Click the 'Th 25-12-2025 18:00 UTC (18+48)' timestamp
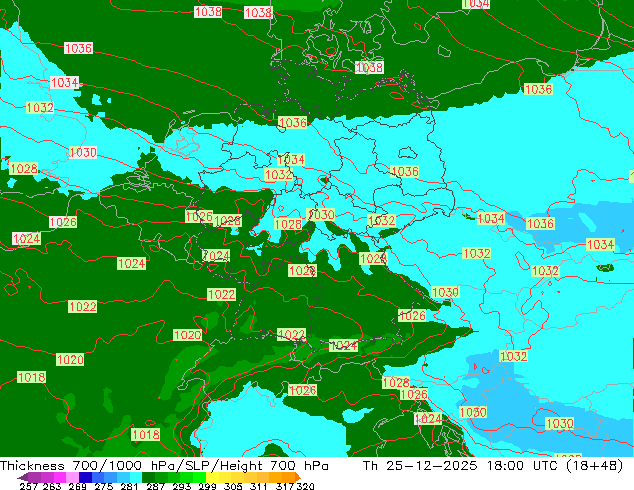The width and height of the screenshot is (634, 490). point(493,466)
